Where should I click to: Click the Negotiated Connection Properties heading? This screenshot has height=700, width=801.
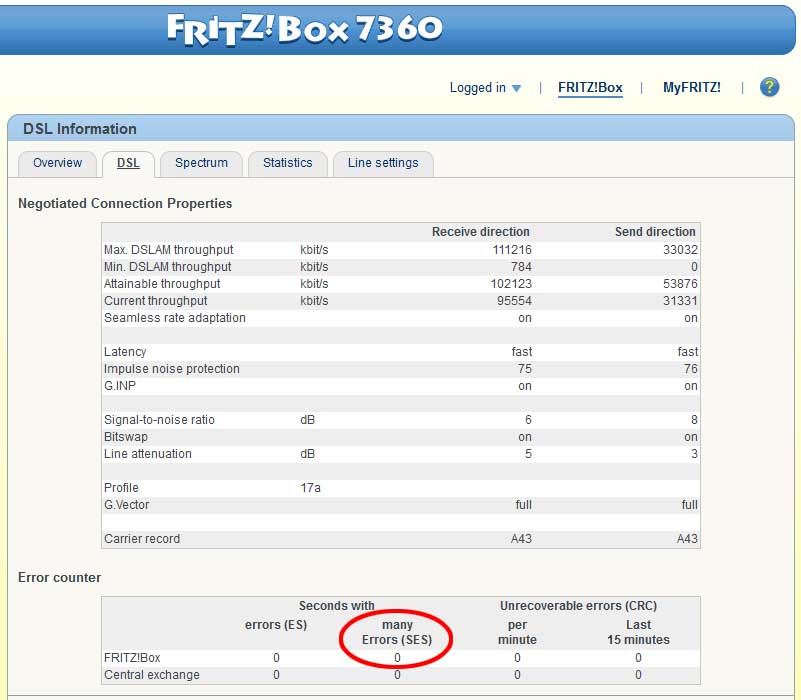125,203
